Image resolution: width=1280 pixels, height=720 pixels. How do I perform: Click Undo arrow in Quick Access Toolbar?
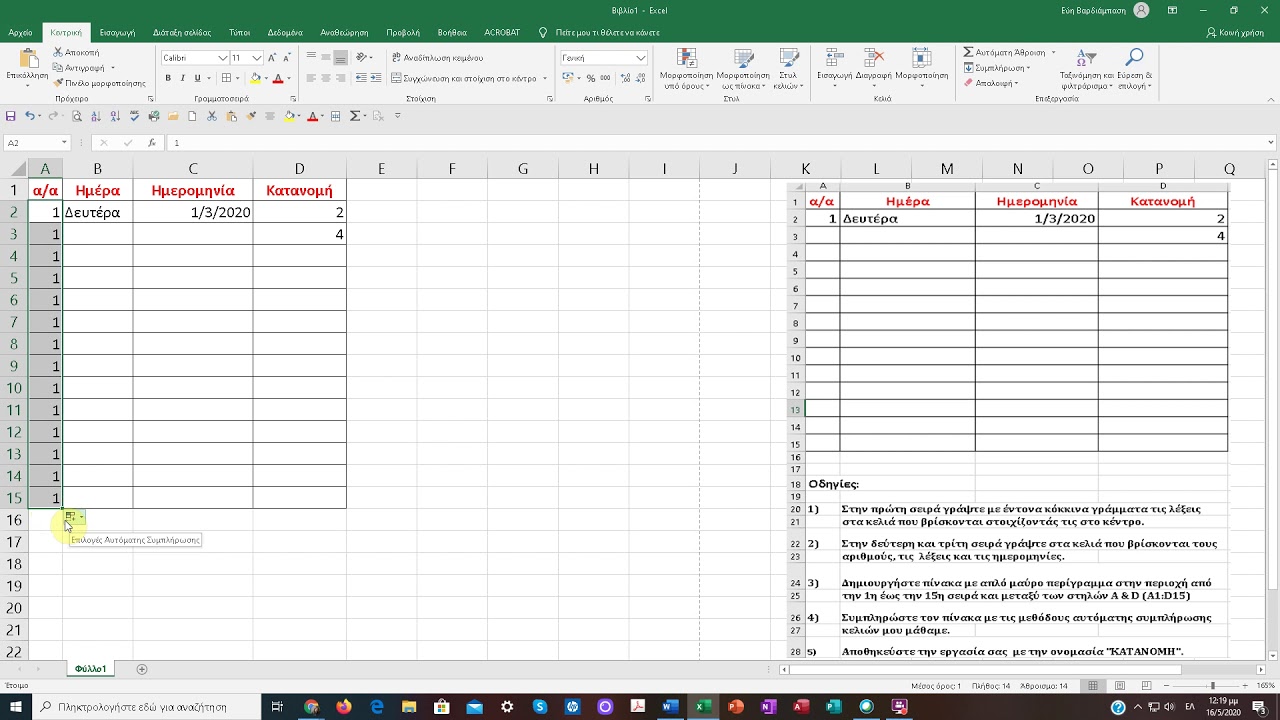(30, 116)
